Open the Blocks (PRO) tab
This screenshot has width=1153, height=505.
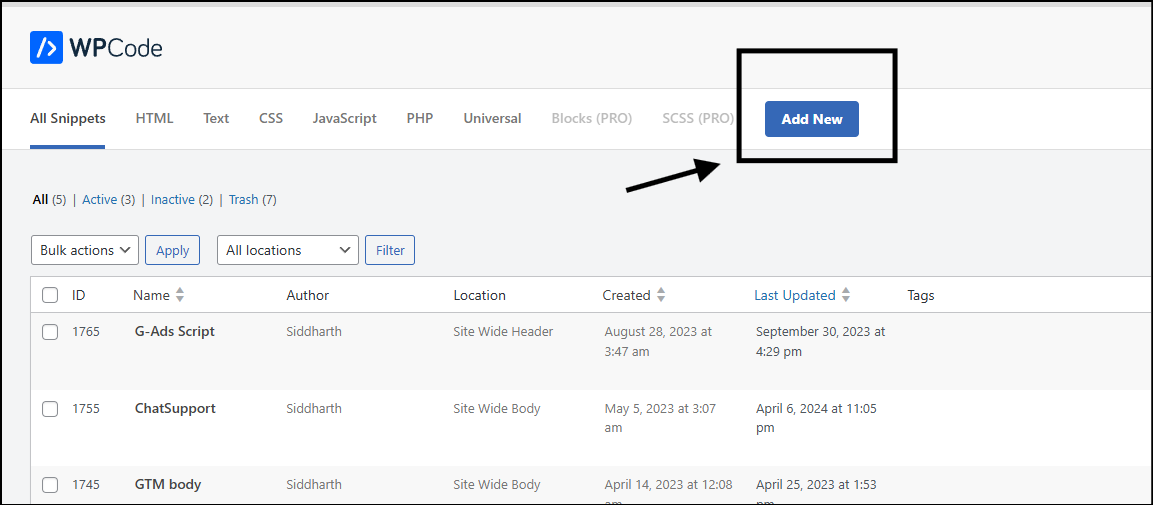click(592, 118)
